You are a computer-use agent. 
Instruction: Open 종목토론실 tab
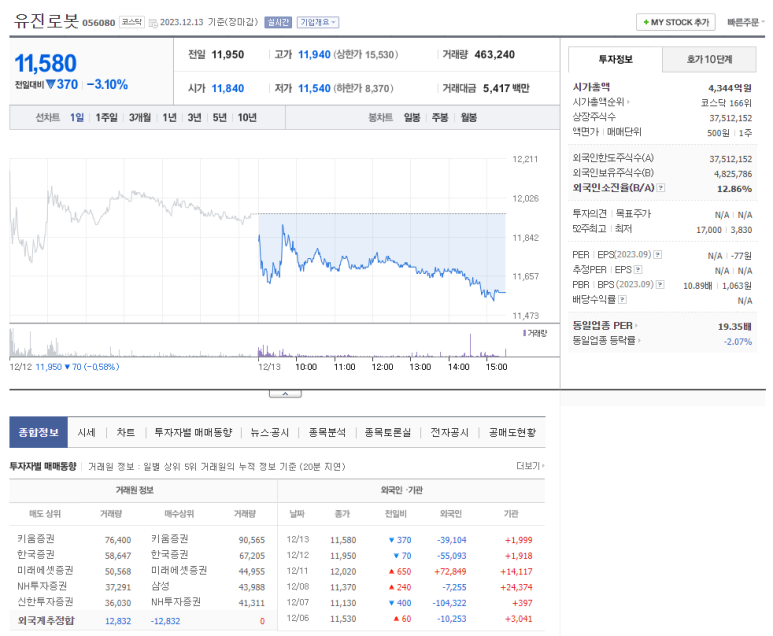pyautogui.click(x=387, y=432)
